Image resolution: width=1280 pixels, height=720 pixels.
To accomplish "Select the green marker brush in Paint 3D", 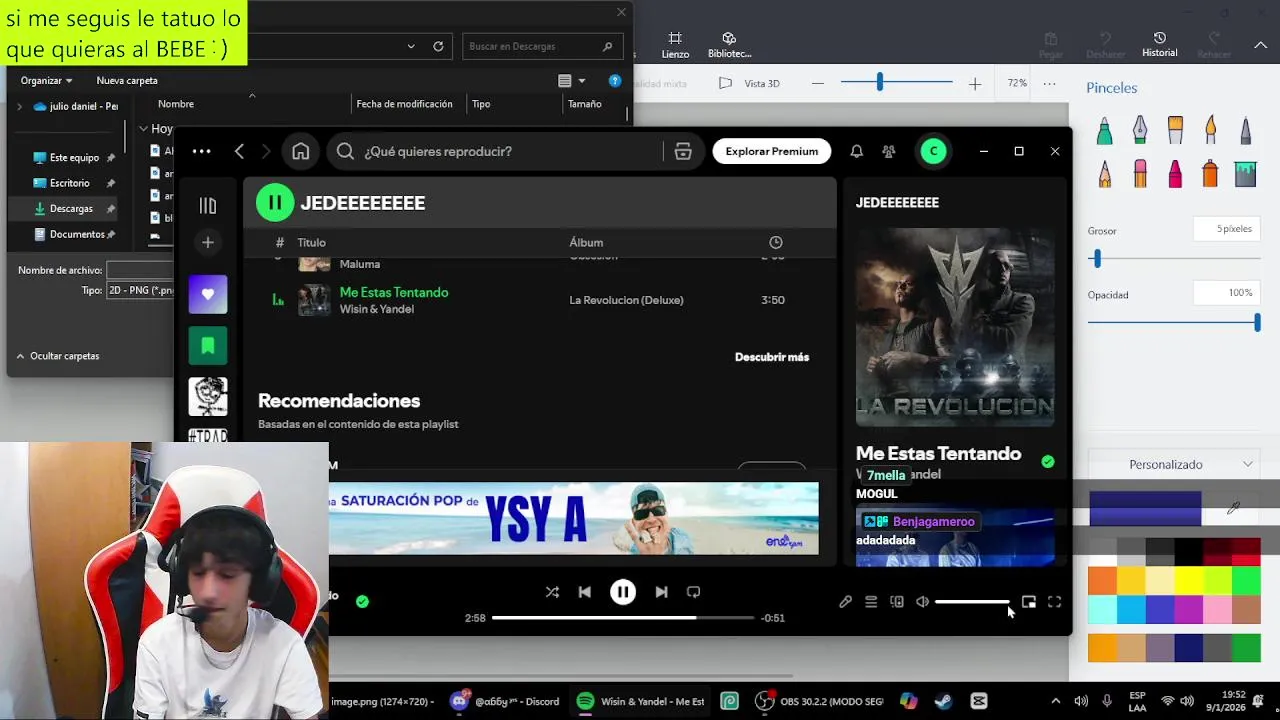I will pyautogui.click(x=1104, y=131).
